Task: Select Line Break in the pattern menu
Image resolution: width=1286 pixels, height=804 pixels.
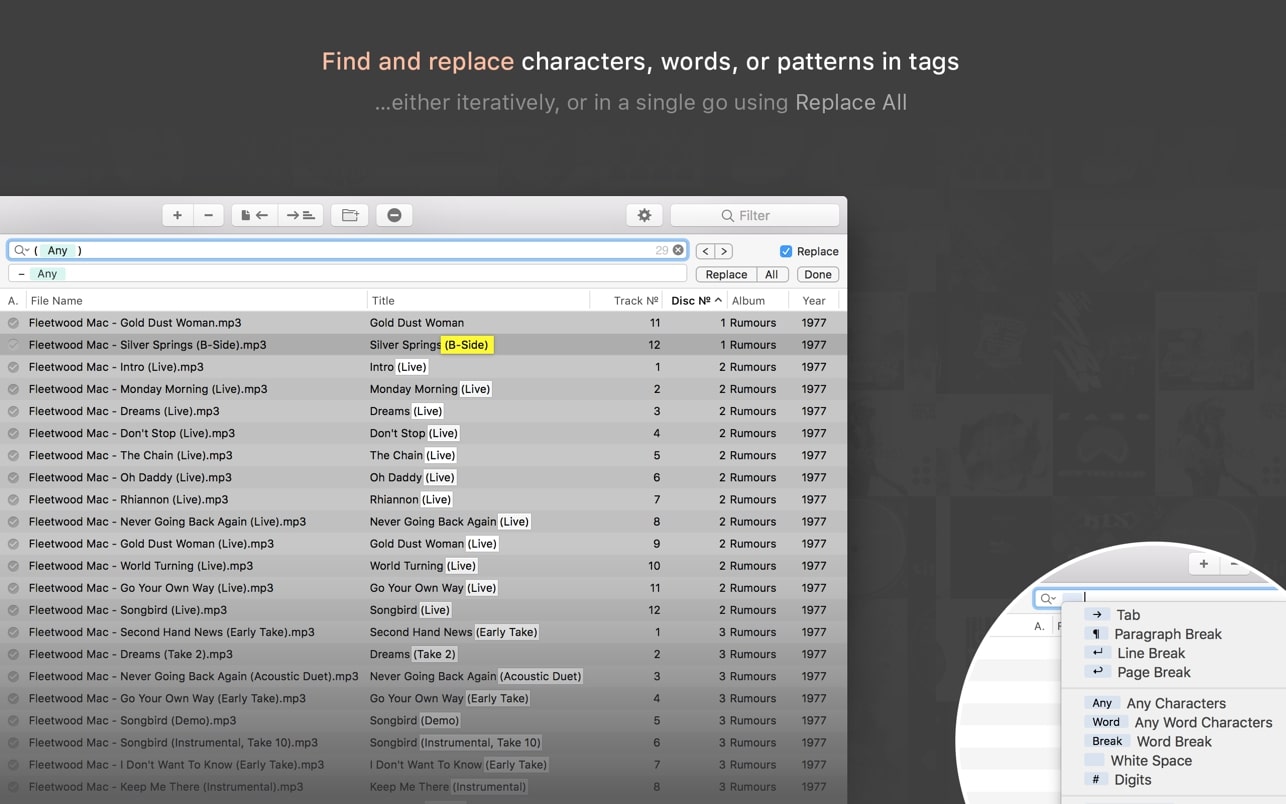Action: (1150, 653)
